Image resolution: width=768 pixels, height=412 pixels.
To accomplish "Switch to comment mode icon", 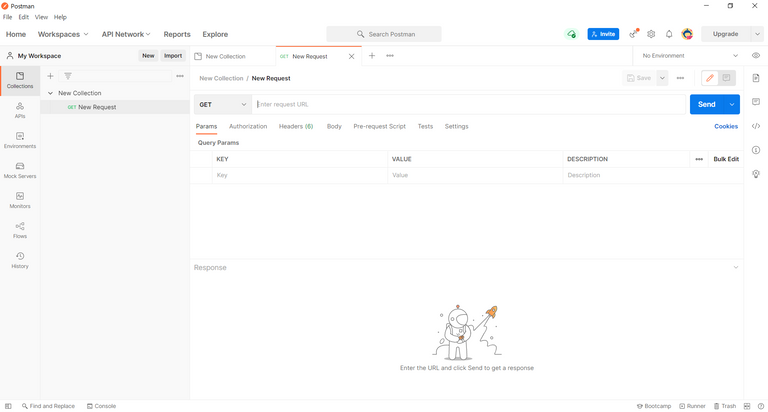I will (x=726, y=78).
